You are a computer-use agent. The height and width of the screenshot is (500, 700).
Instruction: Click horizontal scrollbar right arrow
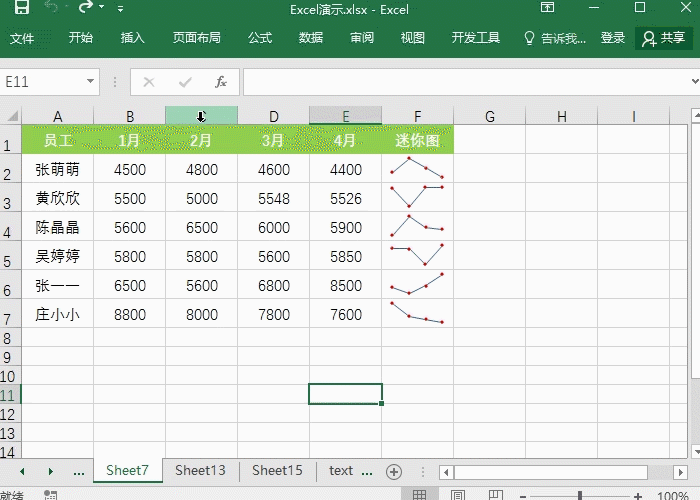click(680, 472)
